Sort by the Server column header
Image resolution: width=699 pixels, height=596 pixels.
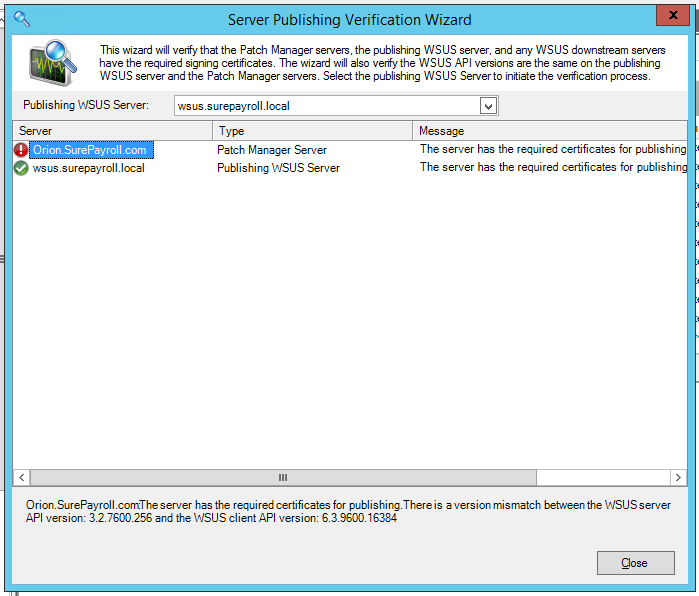tap(112, 131)
